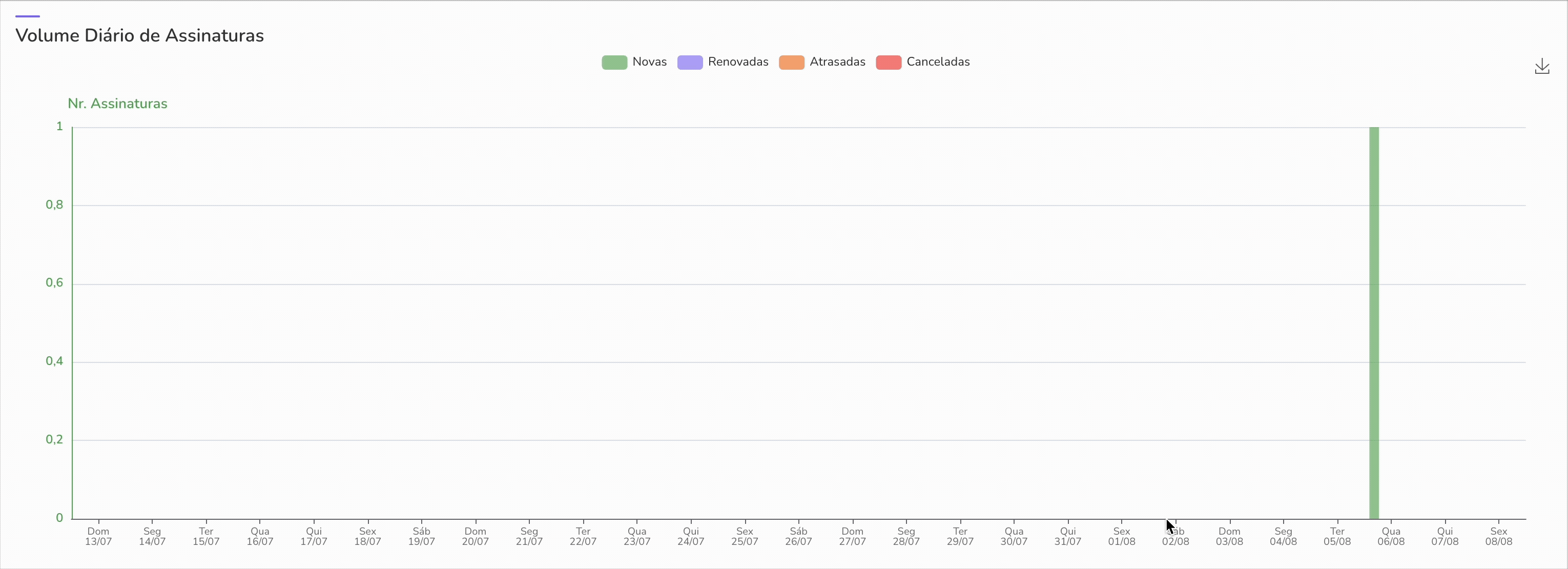This screenshot has height=569, width=1568.
Task: Toggle the Atrasadas series visibility
Action: point(822,62)
